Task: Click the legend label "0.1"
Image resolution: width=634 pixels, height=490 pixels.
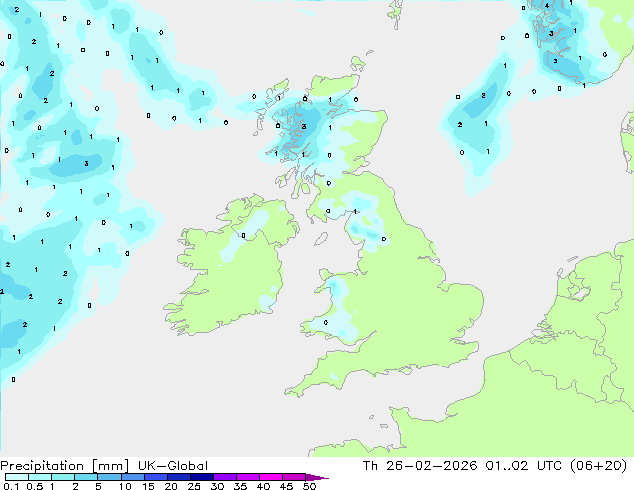Action: 11,486
